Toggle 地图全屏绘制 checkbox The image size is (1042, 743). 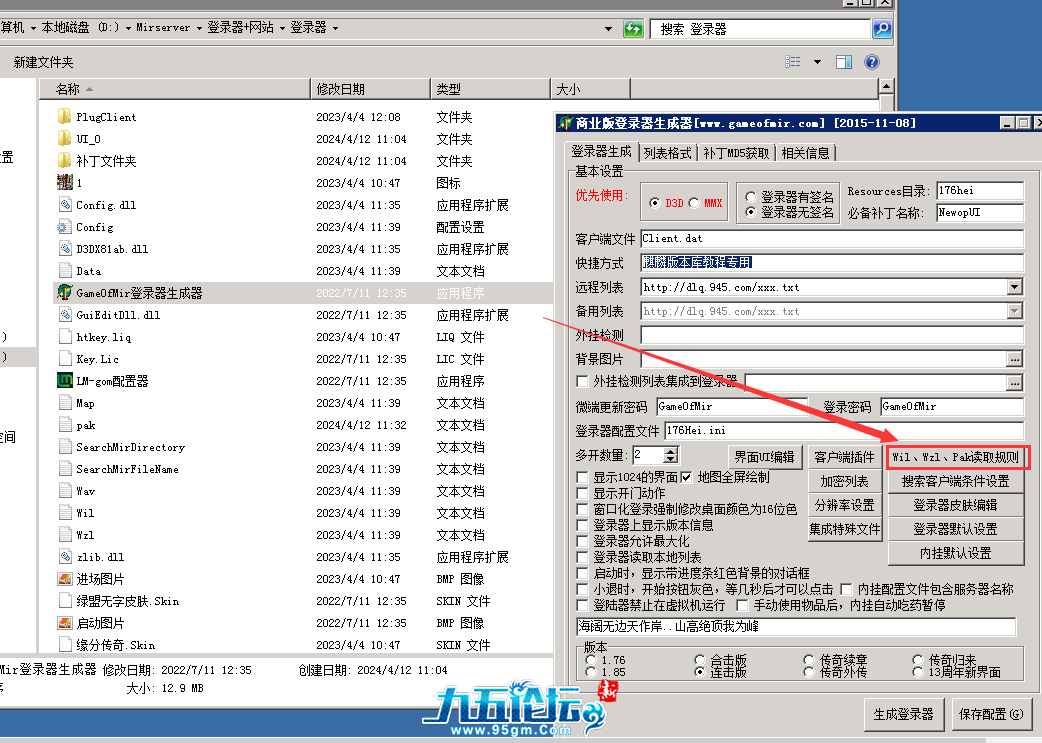[686, 477]
